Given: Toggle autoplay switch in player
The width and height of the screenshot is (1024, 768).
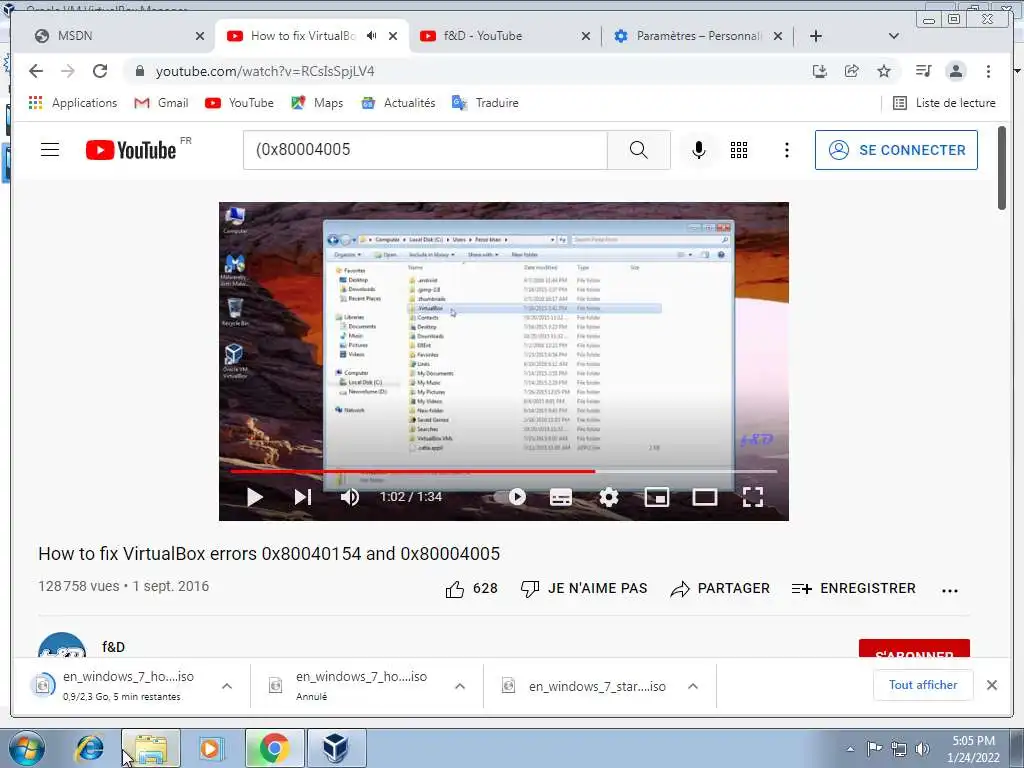Looking at the screenshot, I should (509, 497).
